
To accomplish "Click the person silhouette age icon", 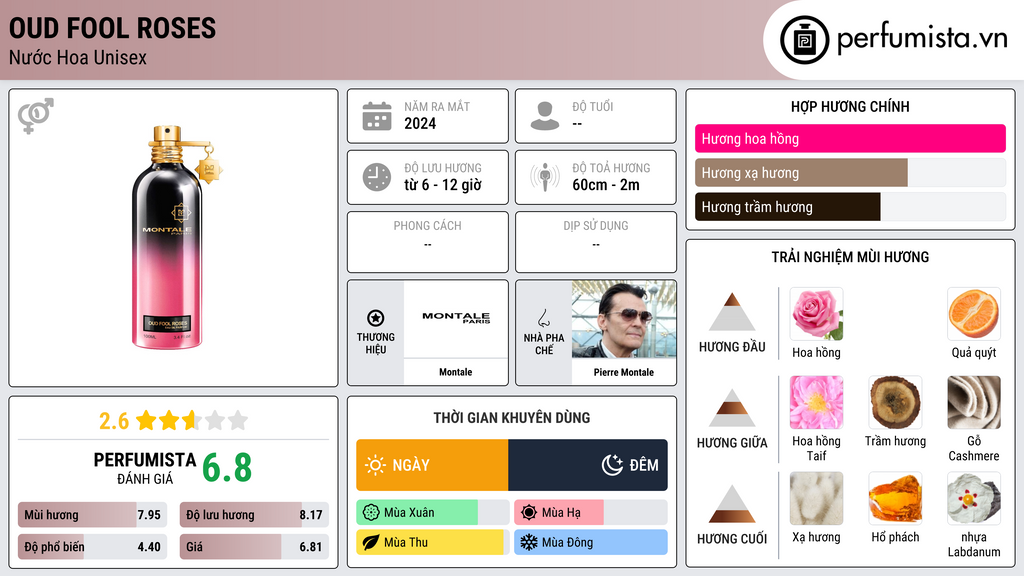I will [544, 116].
